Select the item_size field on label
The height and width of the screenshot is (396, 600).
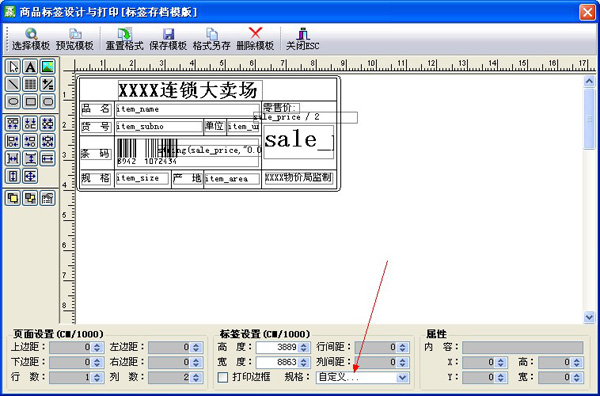142,179
